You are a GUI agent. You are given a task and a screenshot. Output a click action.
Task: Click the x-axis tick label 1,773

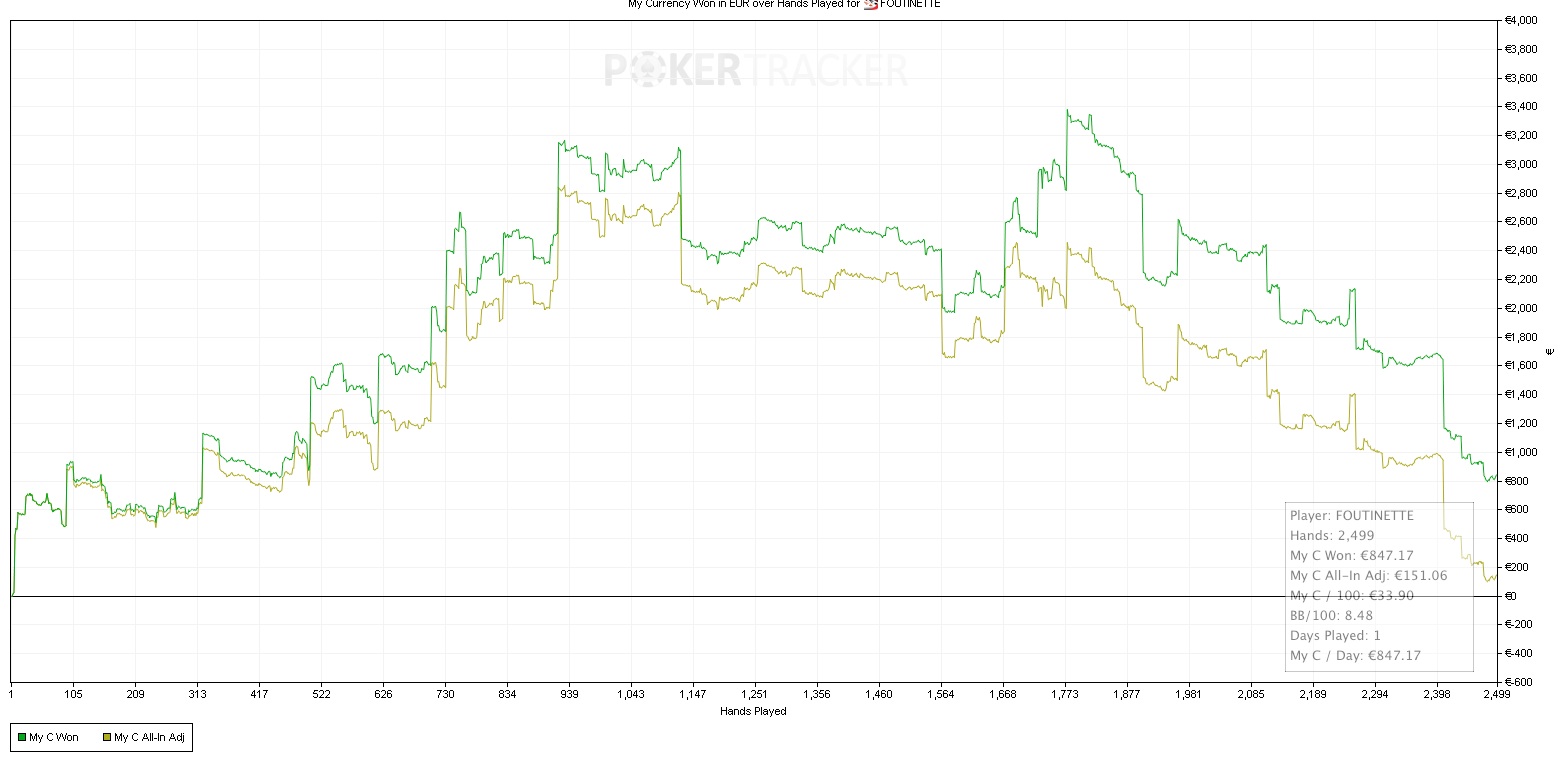coord(1065,694)
